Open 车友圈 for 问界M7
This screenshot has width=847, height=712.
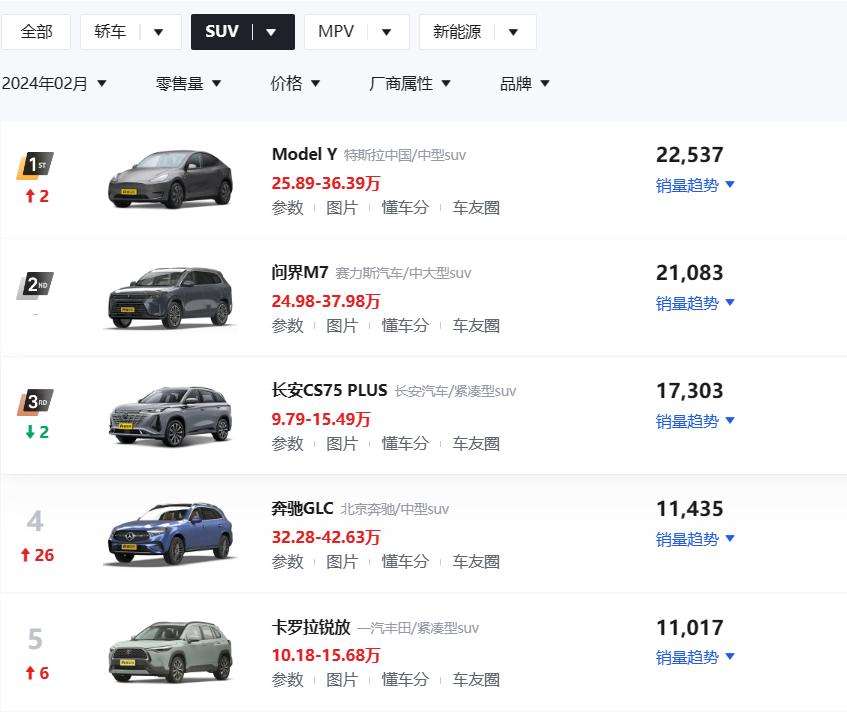tap(476, 326)
